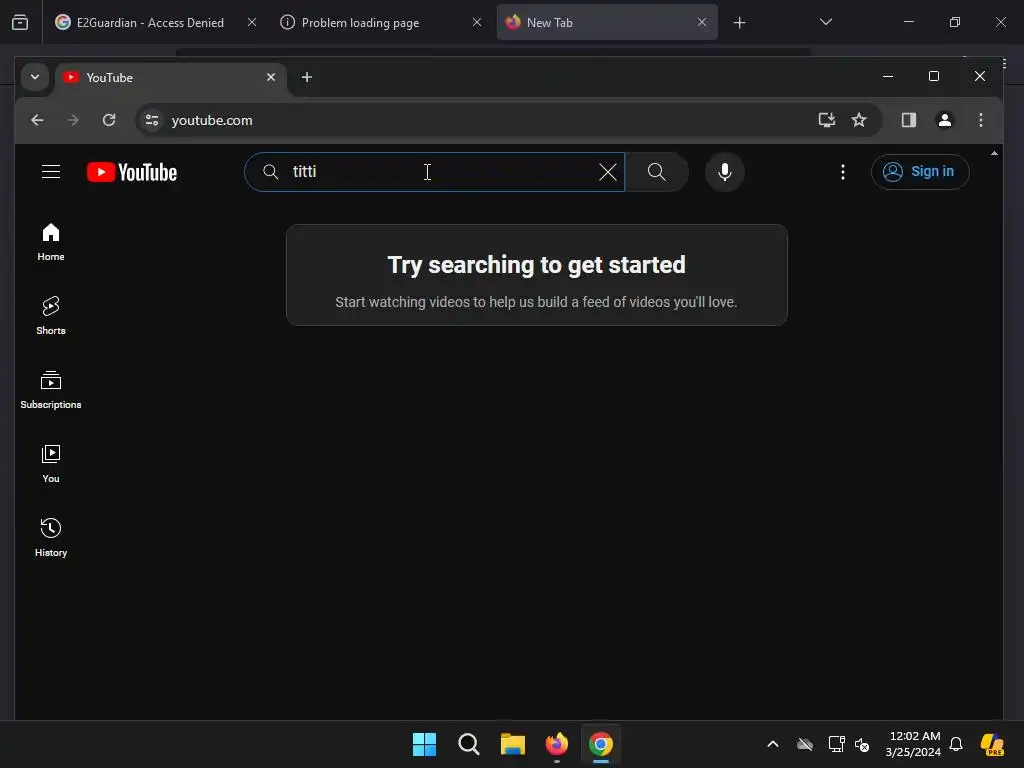This screenshot has width=1024, height=768.
Task: Go back in Chrome
Action: pos(37,120)
